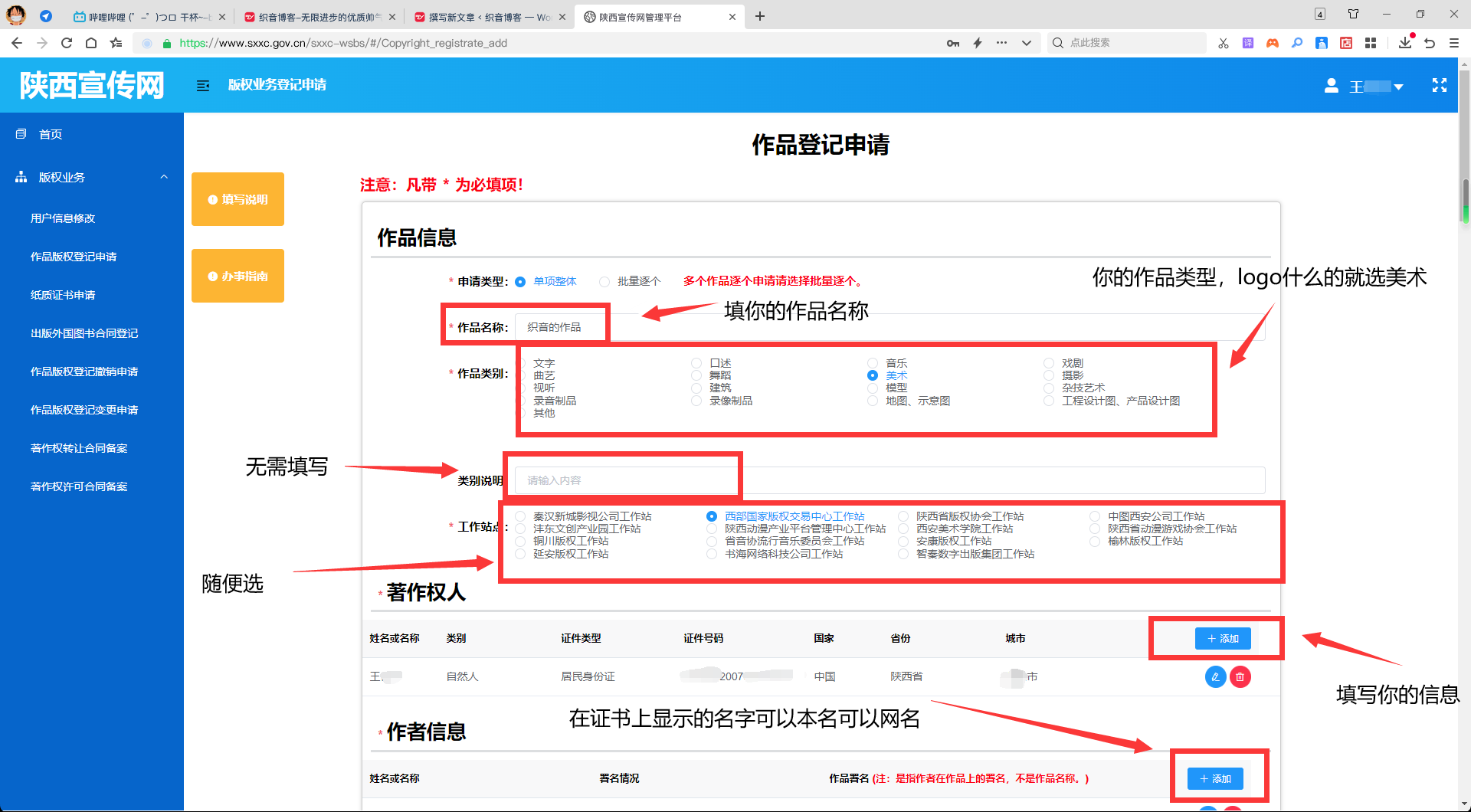Click the orange 填写说明 button
Screen dimensions: 1471x812
[238, 199]
